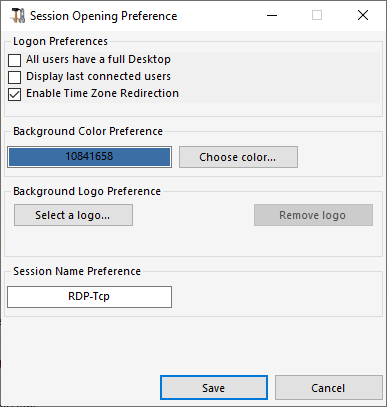Focus the RDP-Tcp session name field

89,297
